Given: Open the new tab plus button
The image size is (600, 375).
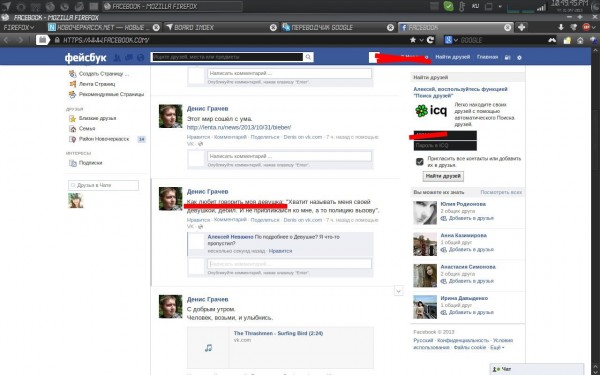Looking at the screenshot, I should pos(521,27).
